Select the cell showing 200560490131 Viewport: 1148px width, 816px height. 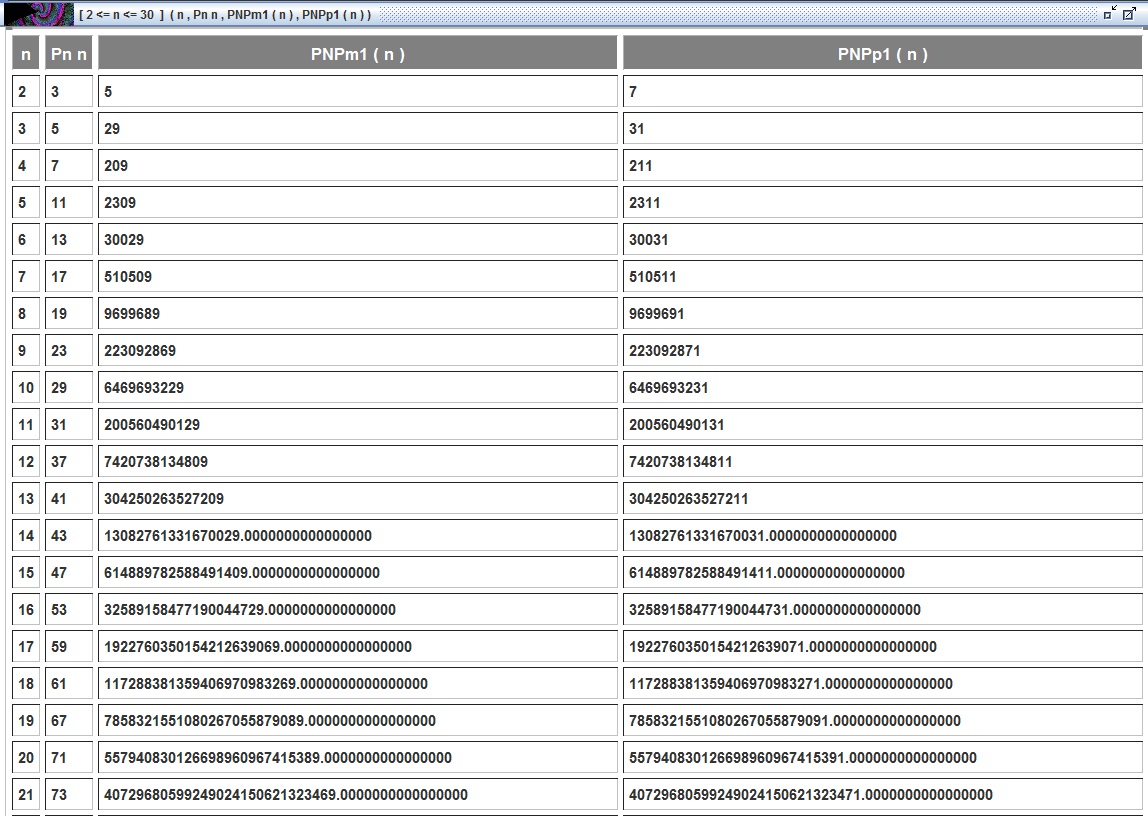(x=882, y=424)
